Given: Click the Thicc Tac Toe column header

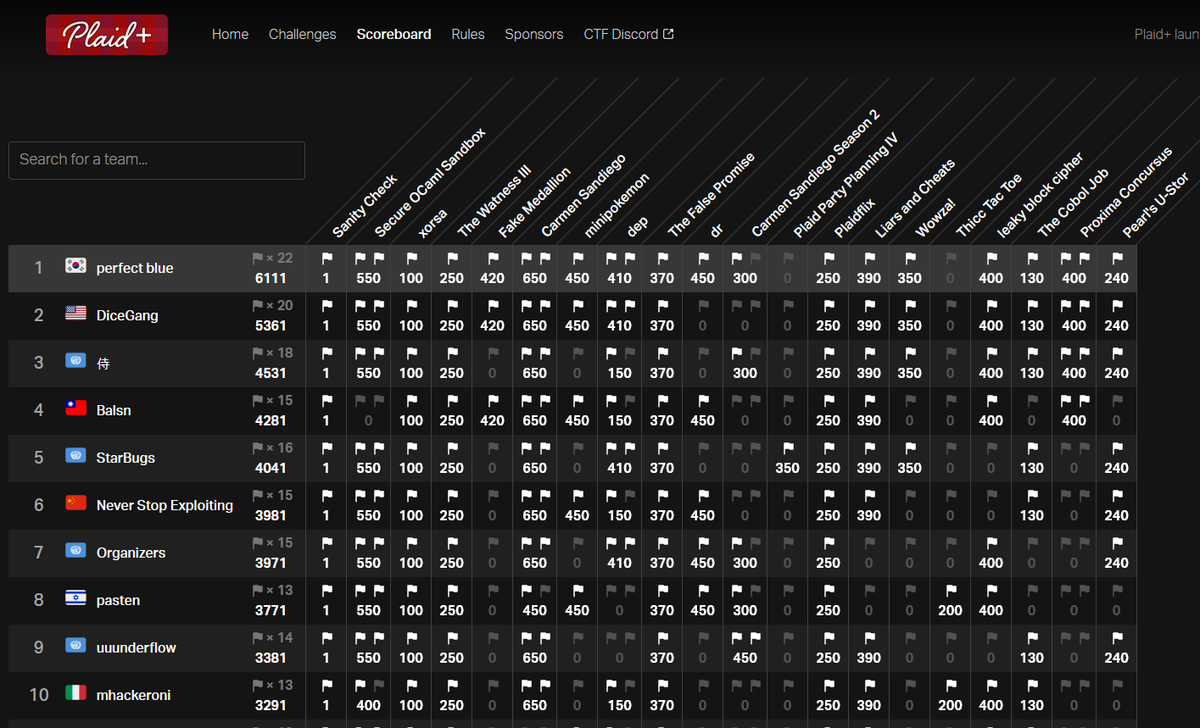Looking at the screenshot, I should [x=989, y=205].
